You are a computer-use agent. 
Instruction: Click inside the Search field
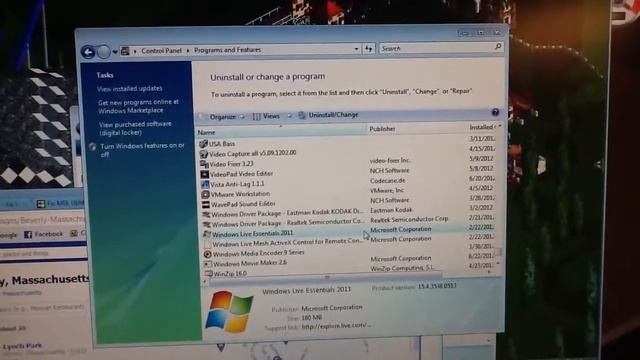(437, 48)
